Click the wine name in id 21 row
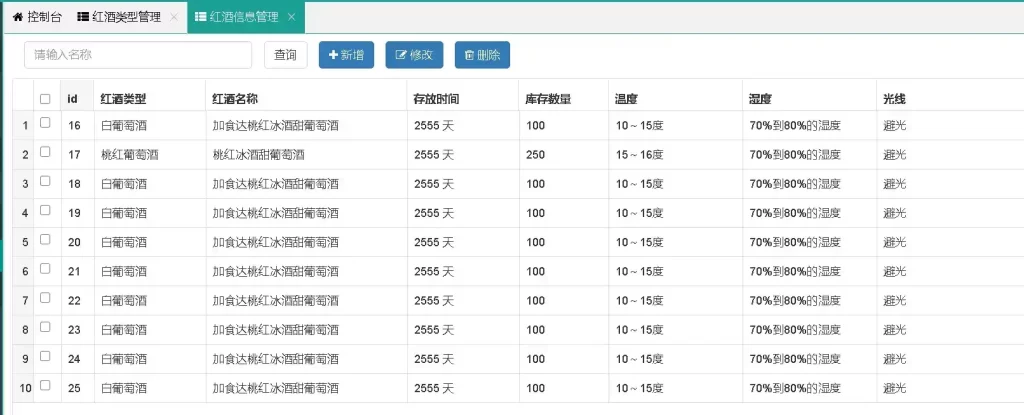This screenshot has height=415, width=1024. (276, 272)
